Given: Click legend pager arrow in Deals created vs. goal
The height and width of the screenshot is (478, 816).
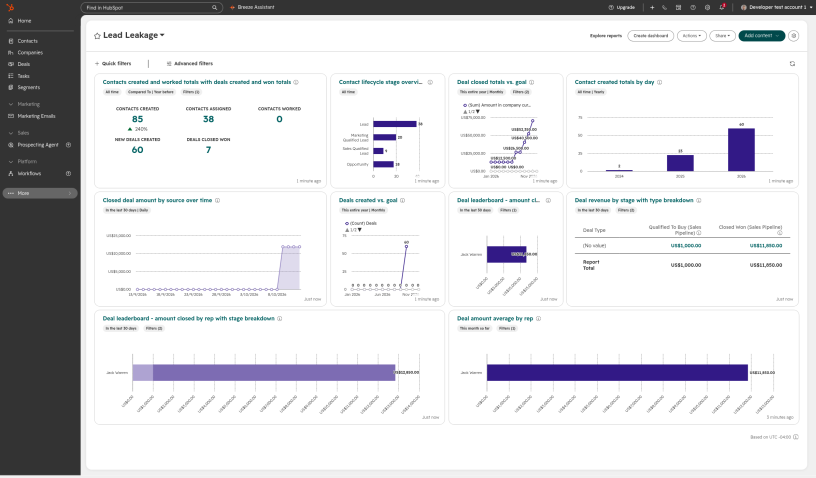Looking at the screenshot, I should click(360, 230).
